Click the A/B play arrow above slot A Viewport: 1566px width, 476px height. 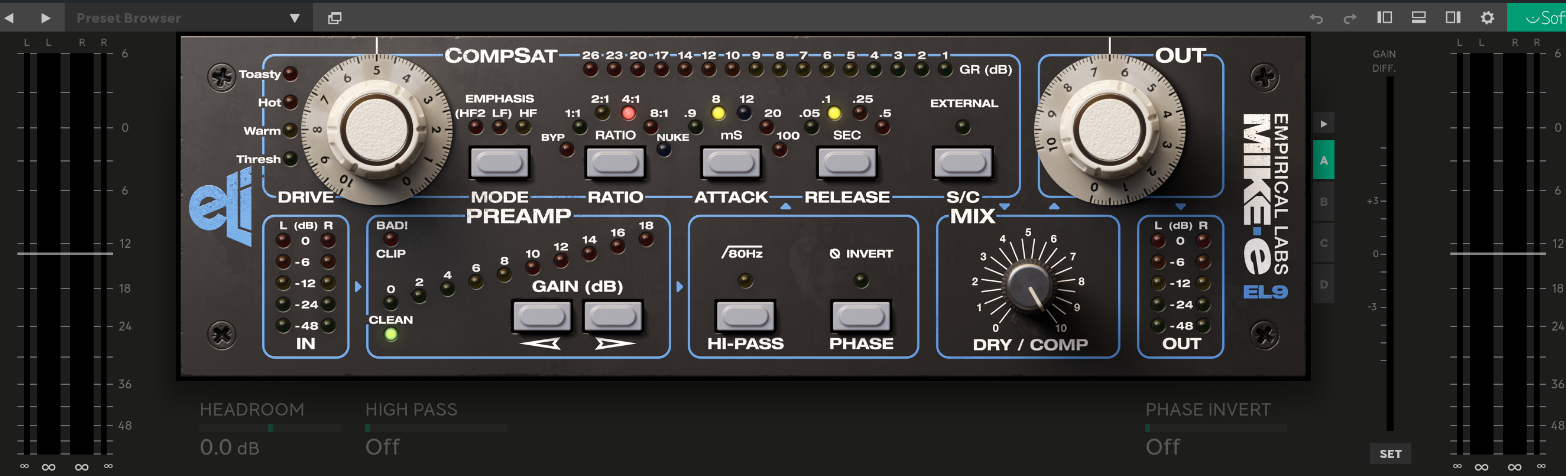point(1324,124)
